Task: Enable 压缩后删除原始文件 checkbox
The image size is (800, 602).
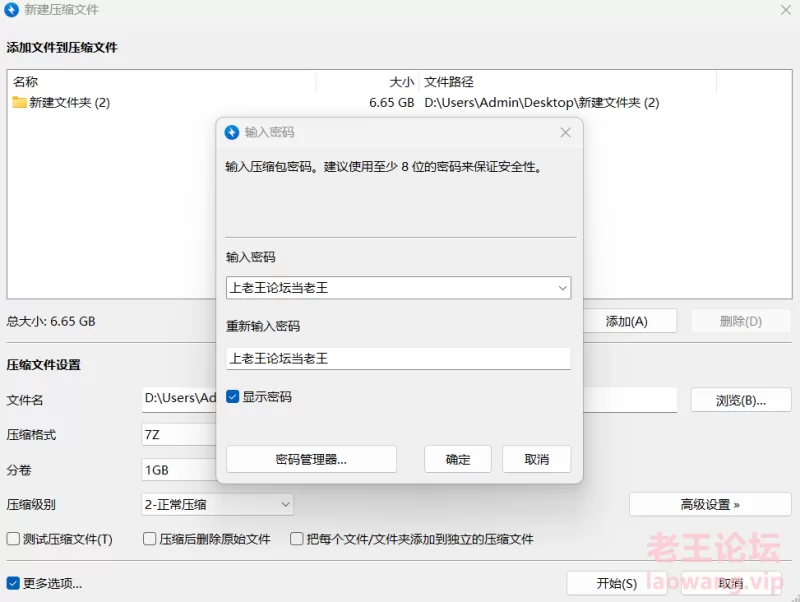Action: 149,539
